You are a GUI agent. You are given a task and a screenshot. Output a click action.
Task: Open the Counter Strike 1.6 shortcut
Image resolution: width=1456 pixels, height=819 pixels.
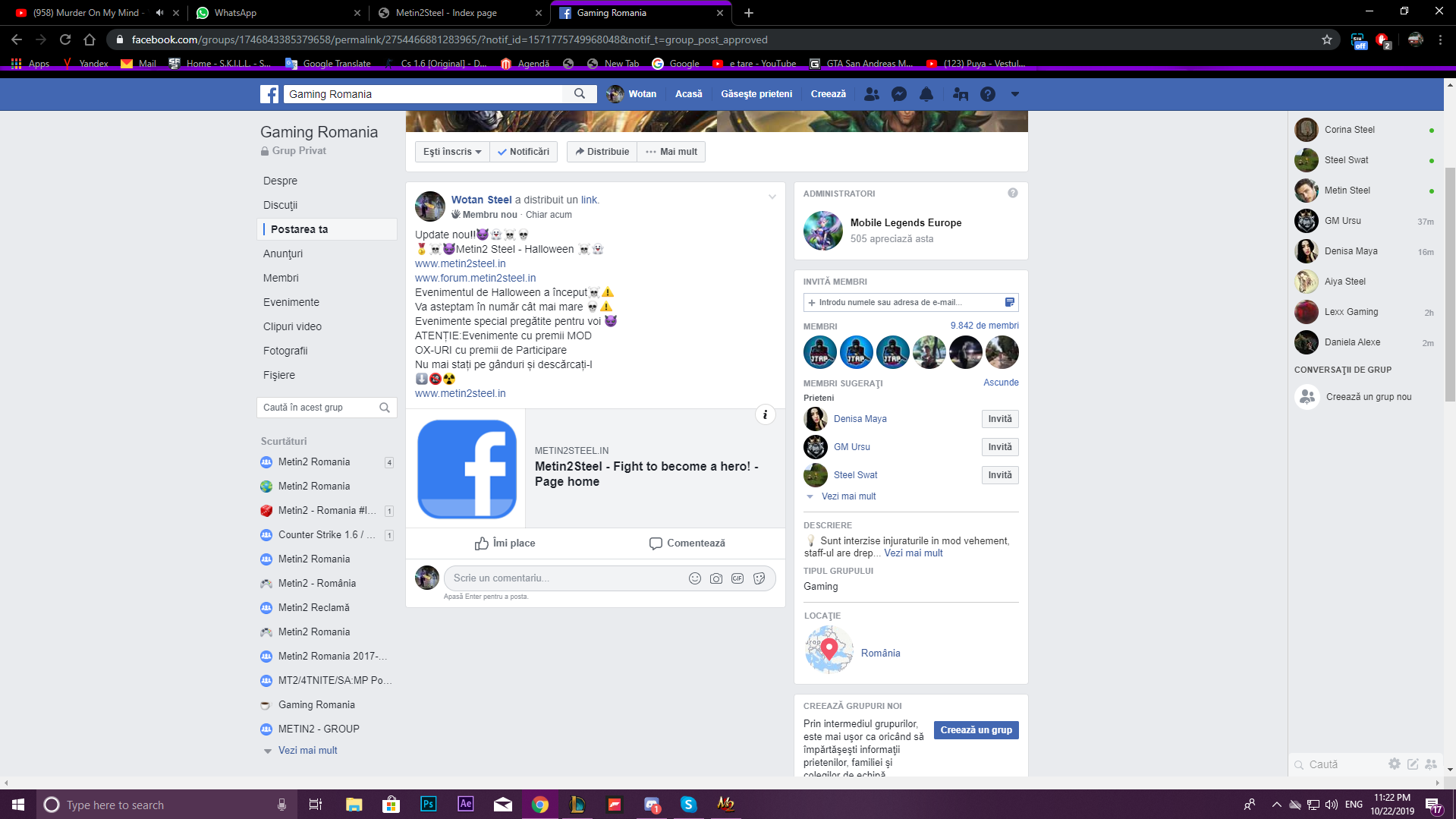(x=327, y=535)
